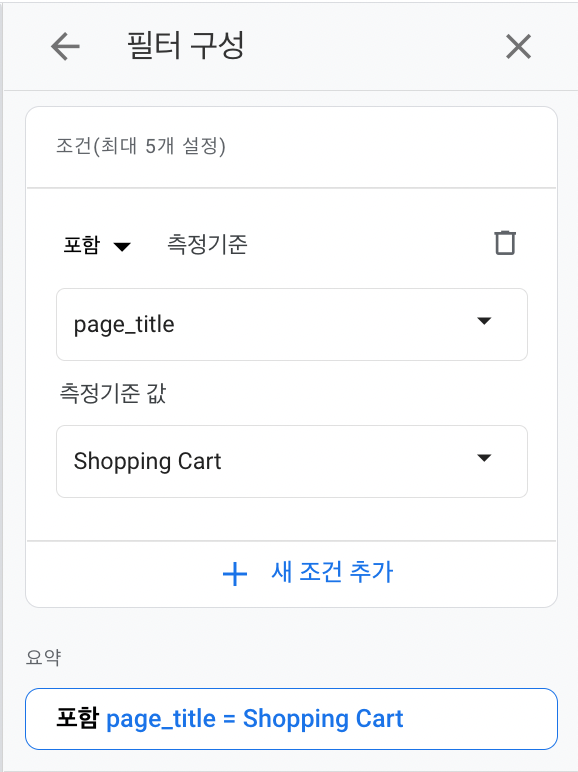Click the 필터 구성 panel title
Image resolution: width=578 pixels, height=772 pixels.
pos(186,45)
